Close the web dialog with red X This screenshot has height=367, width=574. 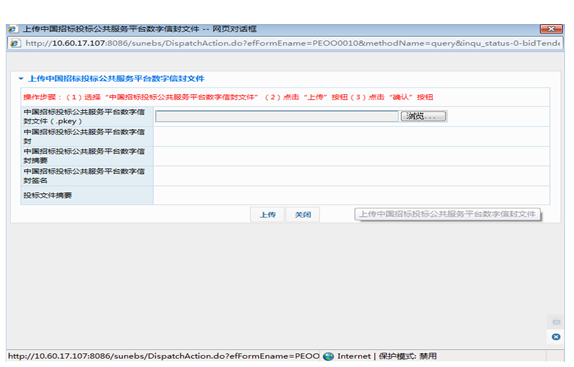click(551, 29)
